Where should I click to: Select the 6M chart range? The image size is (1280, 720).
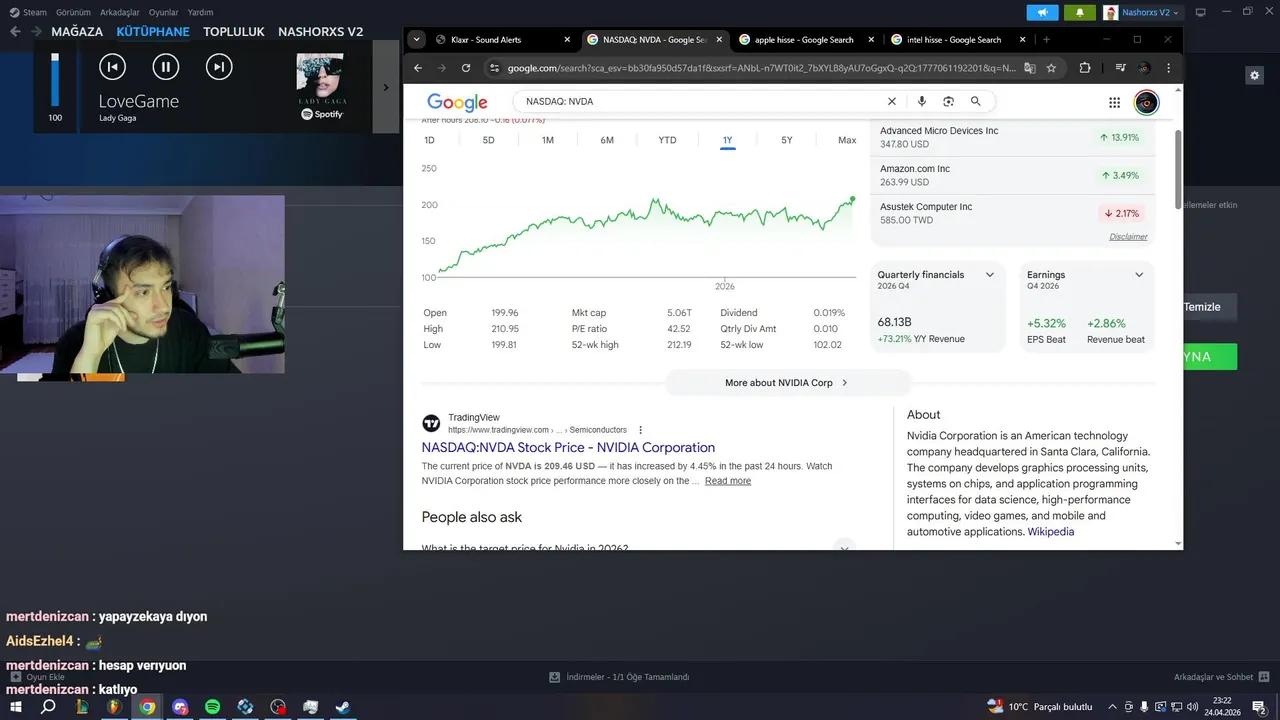pos(607,140)
